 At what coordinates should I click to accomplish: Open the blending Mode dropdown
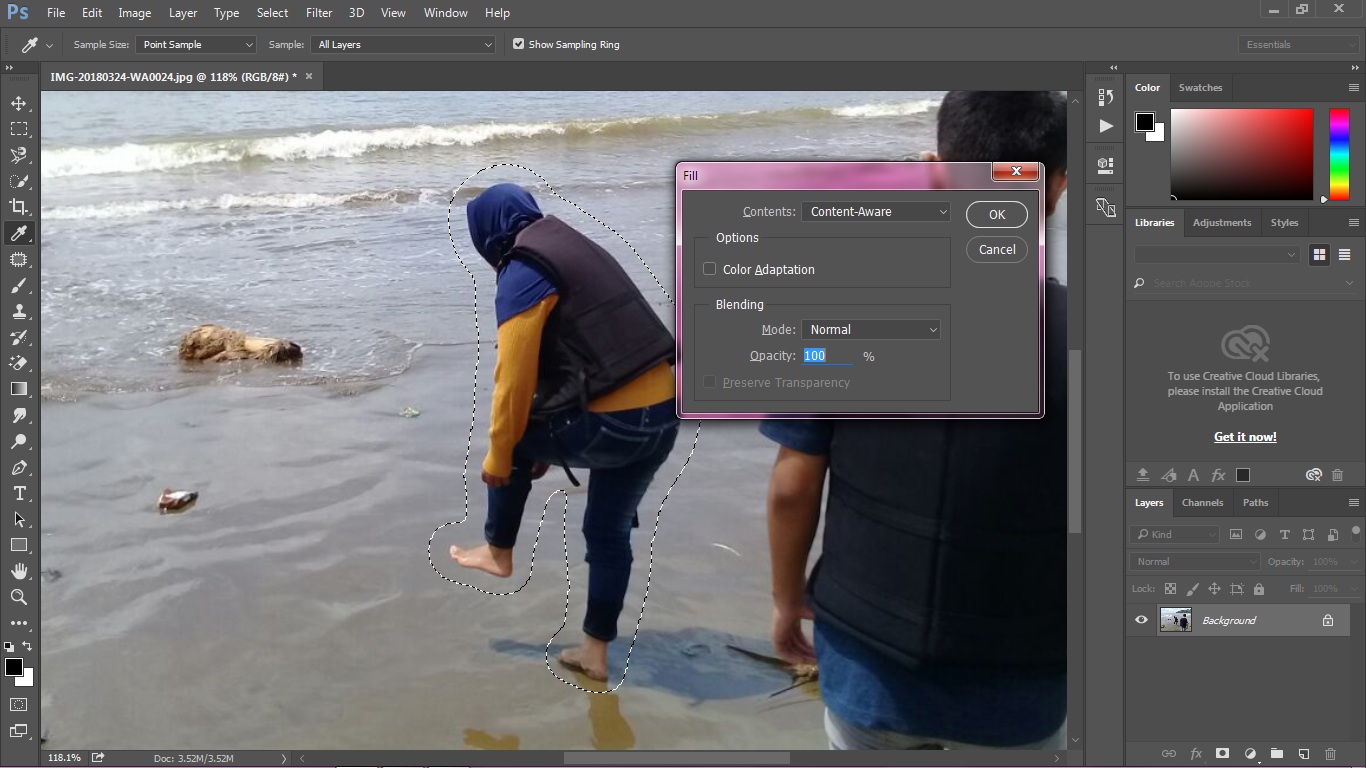[869, 329]
